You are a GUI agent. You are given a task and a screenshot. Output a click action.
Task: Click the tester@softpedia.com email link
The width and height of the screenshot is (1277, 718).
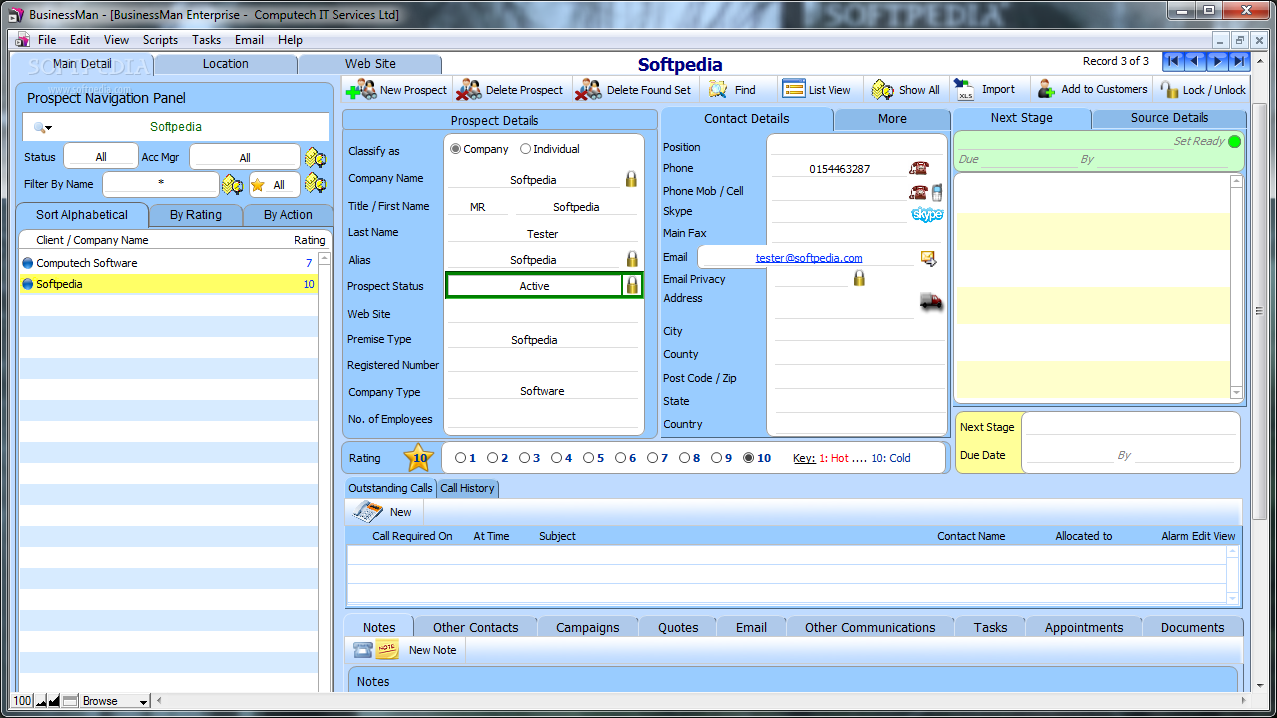click(809, 257)
